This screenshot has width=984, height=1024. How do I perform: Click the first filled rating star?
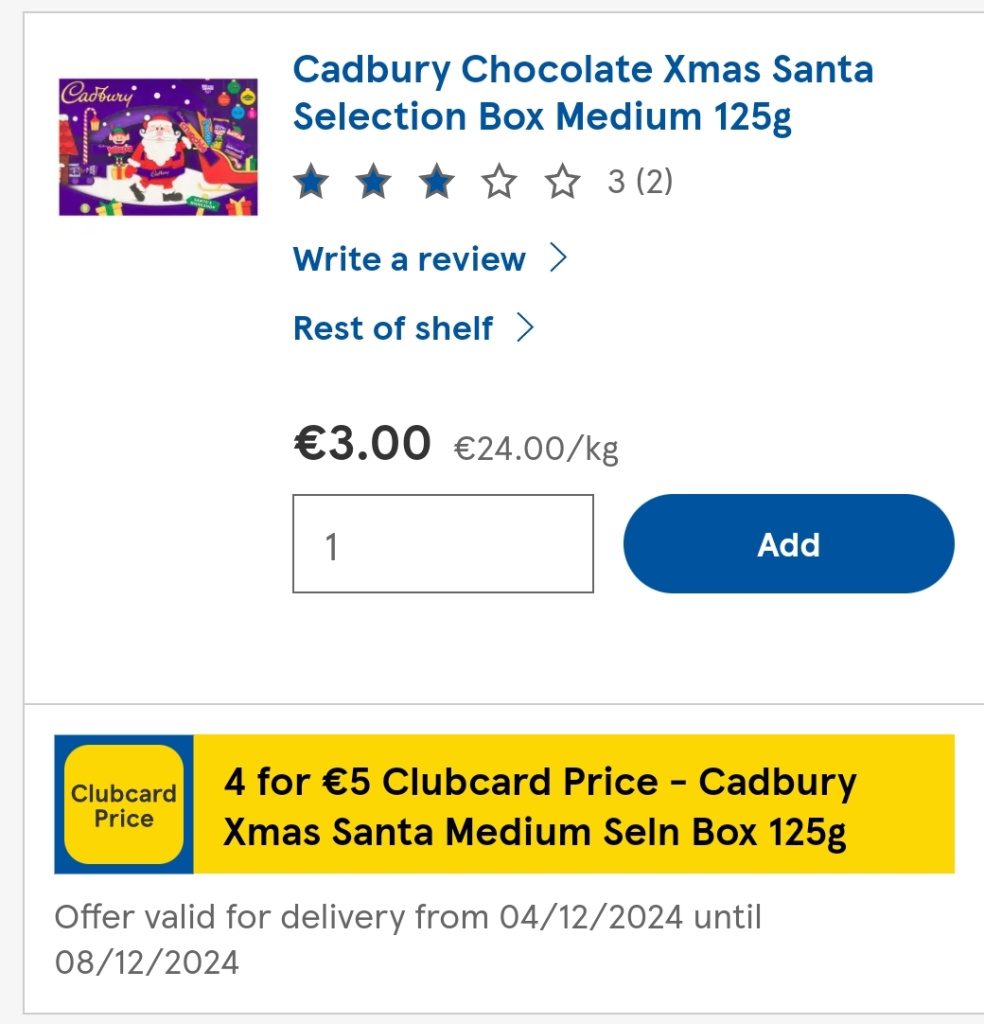pyautogui.click(x=311, y=182)
